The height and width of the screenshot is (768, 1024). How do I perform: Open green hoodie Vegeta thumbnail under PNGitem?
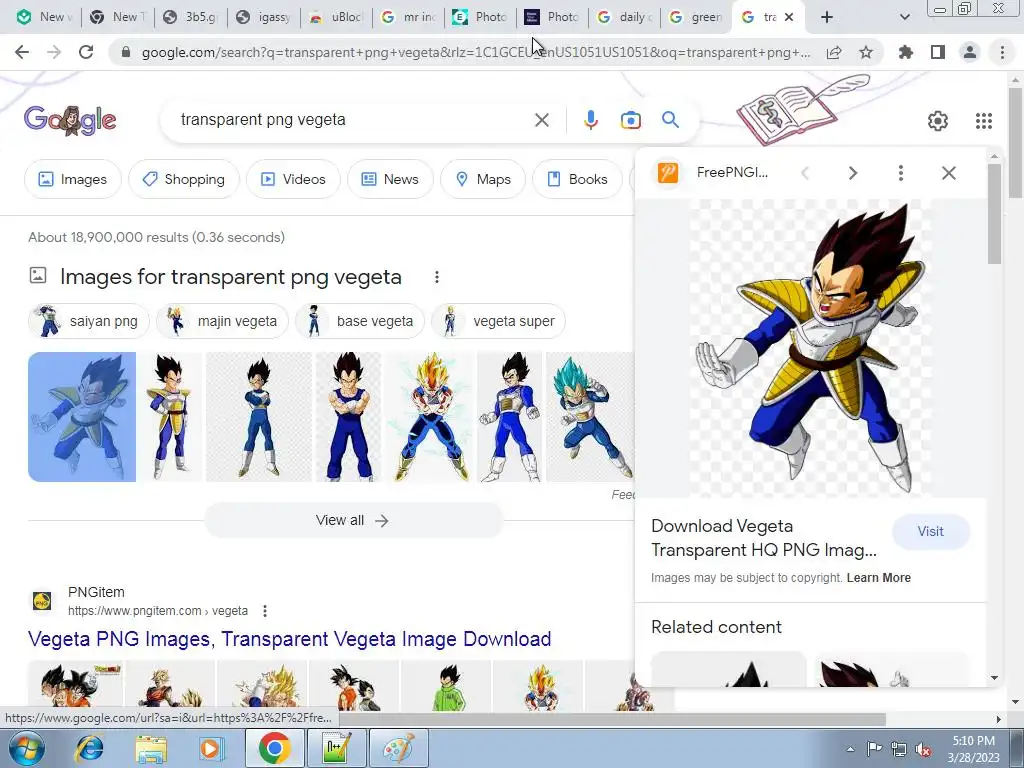pos(447,686)
